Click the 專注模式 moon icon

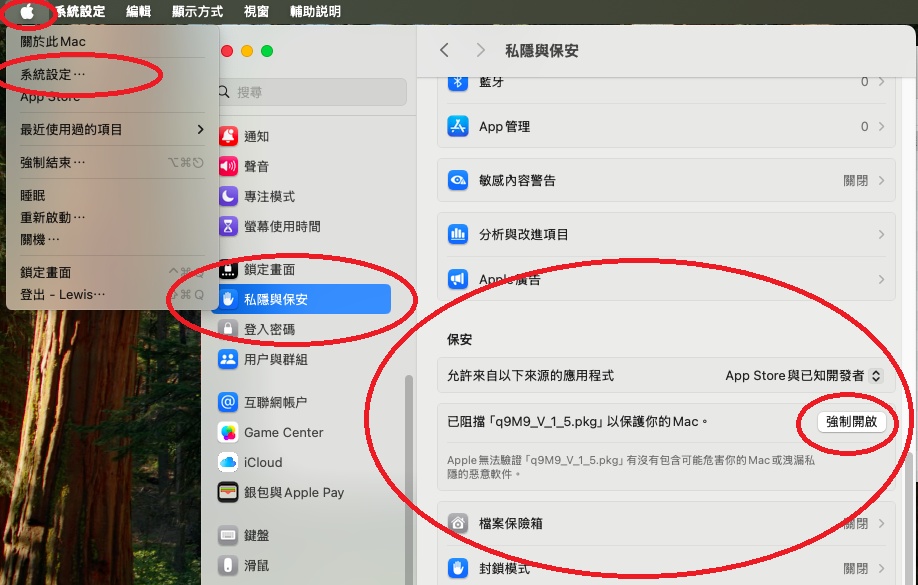(228, 196)
